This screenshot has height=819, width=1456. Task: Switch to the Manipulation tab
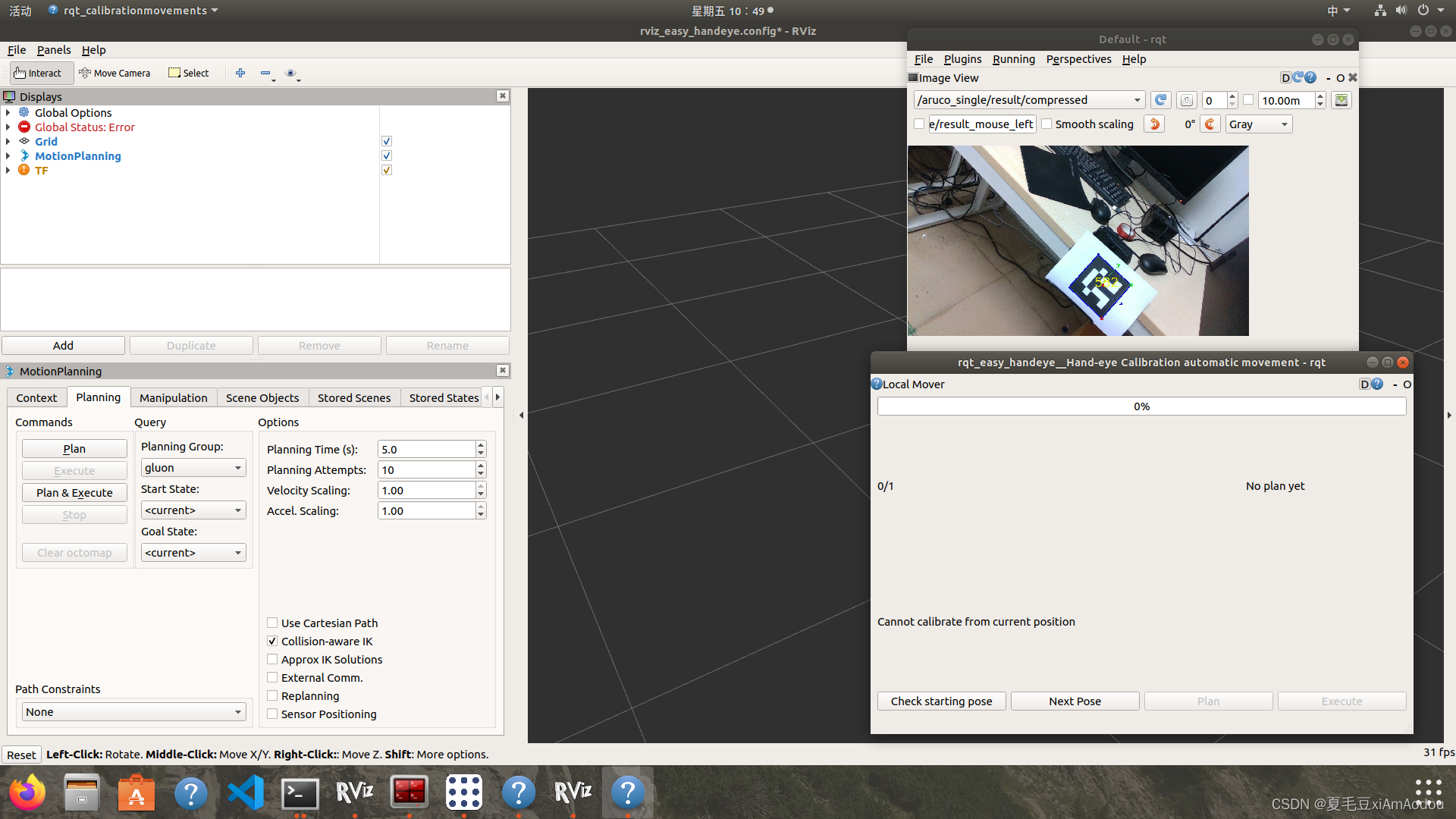[x=174, y=398]
